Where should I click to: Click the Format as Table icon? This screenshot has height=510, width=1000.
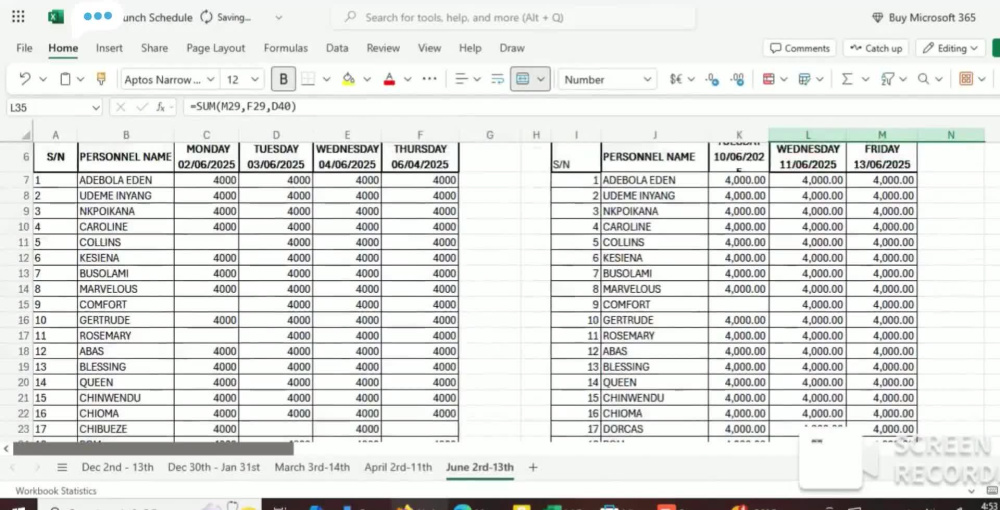804,79
